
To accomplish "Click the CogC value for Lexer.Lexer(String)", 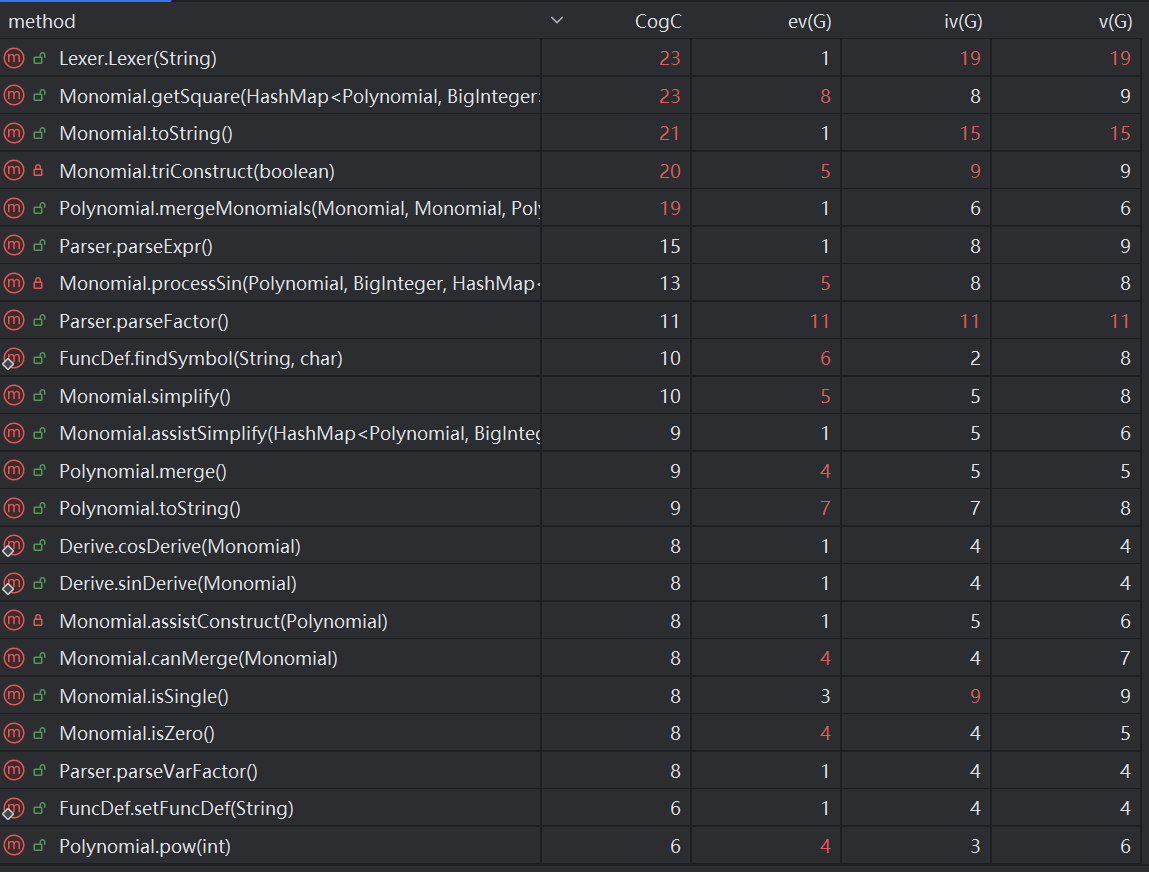I will [x=669, y=58].
